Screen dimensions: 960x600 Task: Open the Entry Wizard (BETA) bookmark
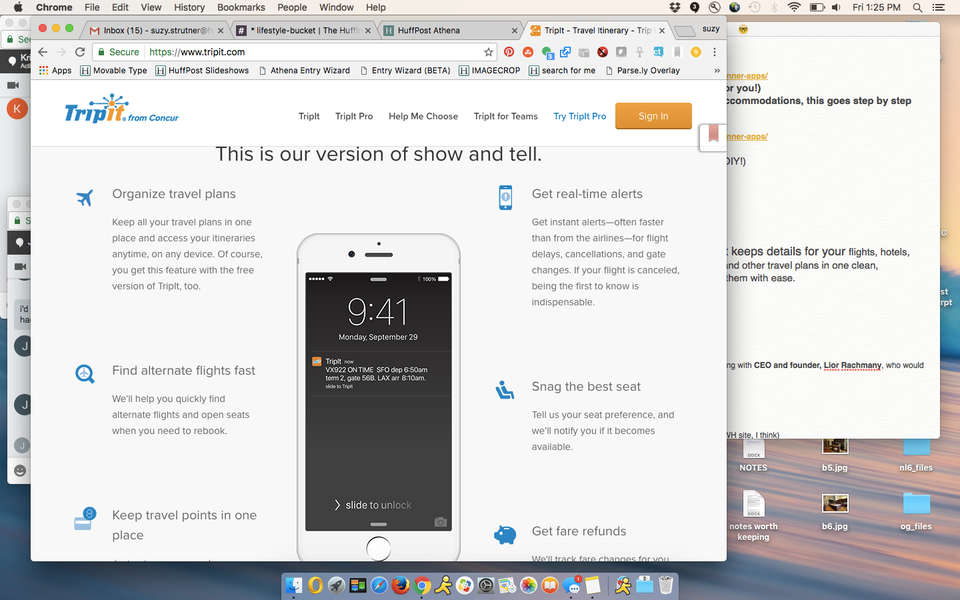click(x=405, y=70)
